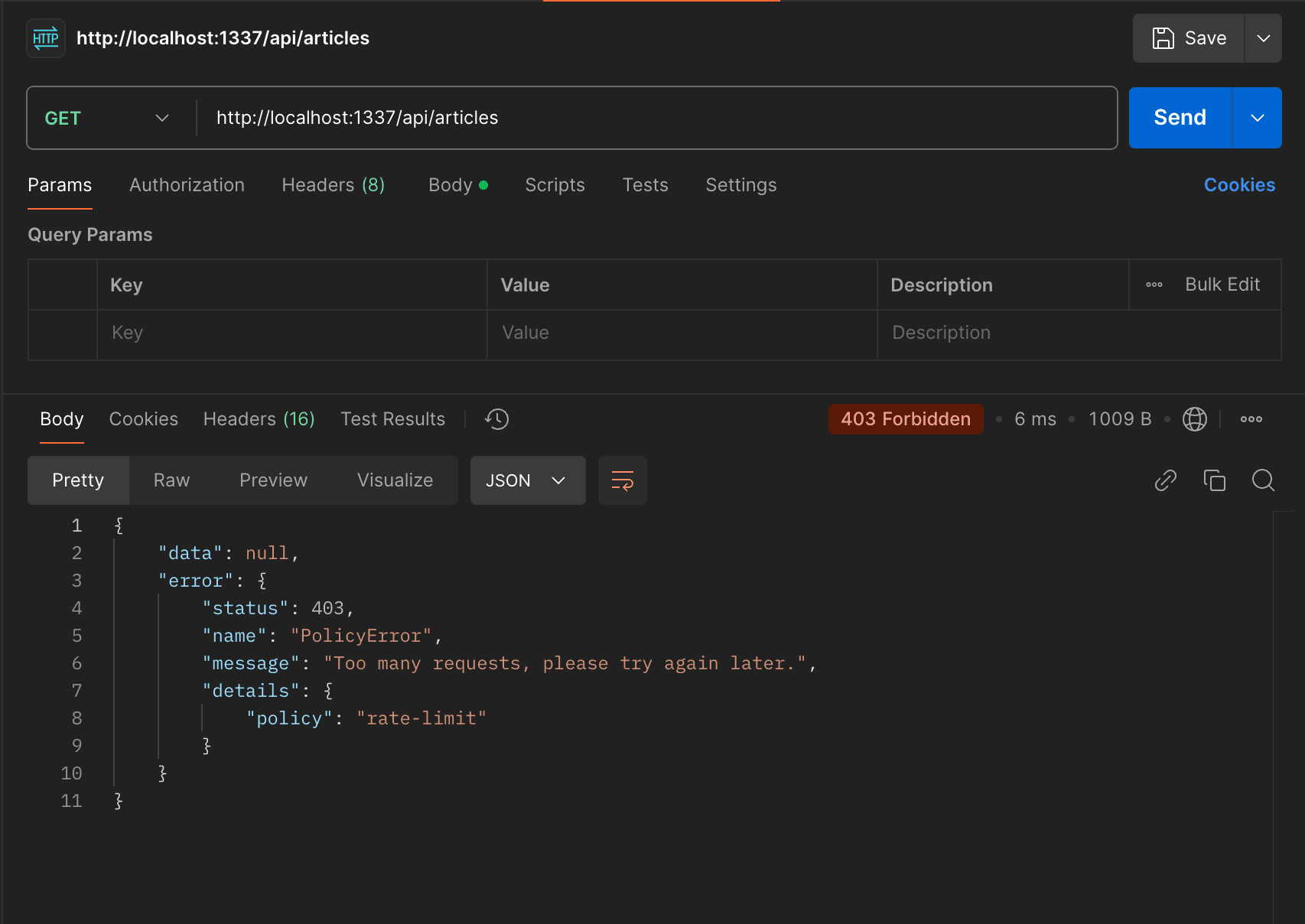The image size is (1305, 924).
Task: Search in response body
Action: point(1263,480)
